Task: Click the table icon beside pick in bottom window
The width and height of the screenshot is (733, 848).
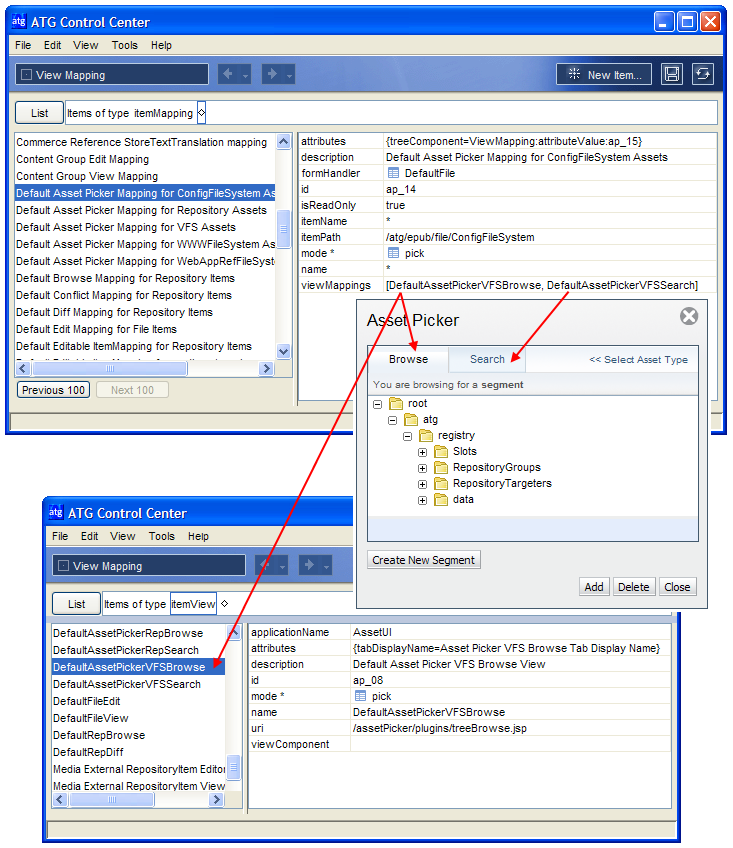Action: click(x=360, y=696)
